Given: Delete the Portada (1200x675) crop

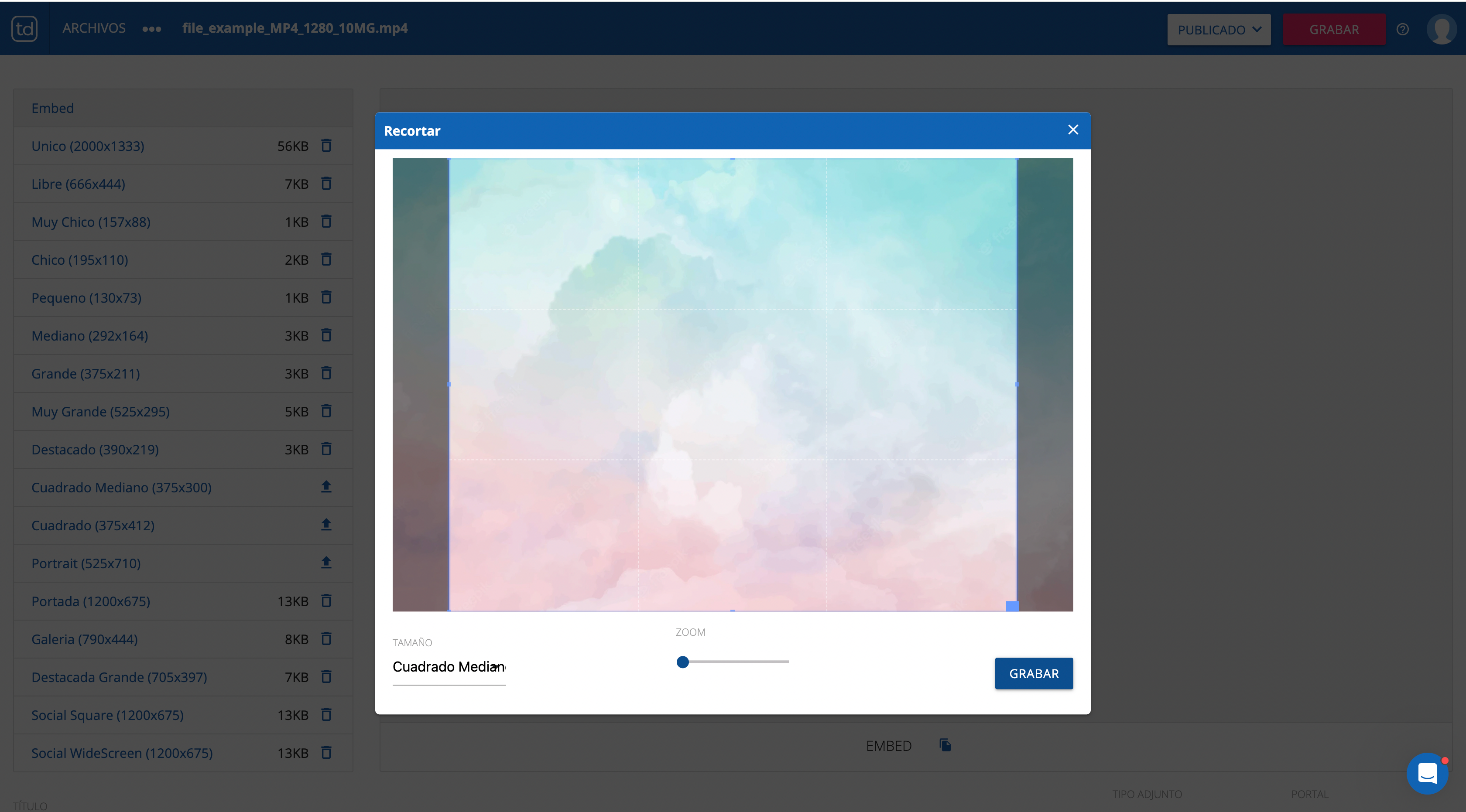Looking at the screenshot, I should click(x=326, y=600).
